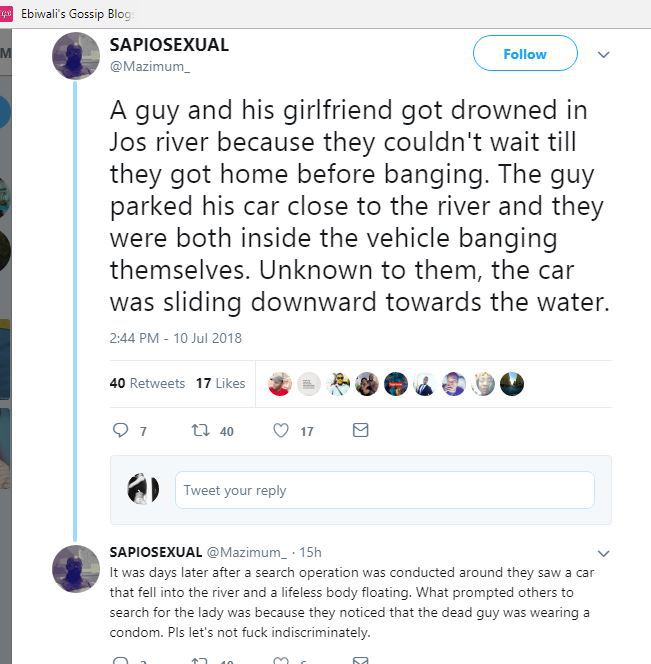Viewport: 651px width, 664px height.
Task: Click the "Tweet your reply" input field
Action: (x=385, y=490)
